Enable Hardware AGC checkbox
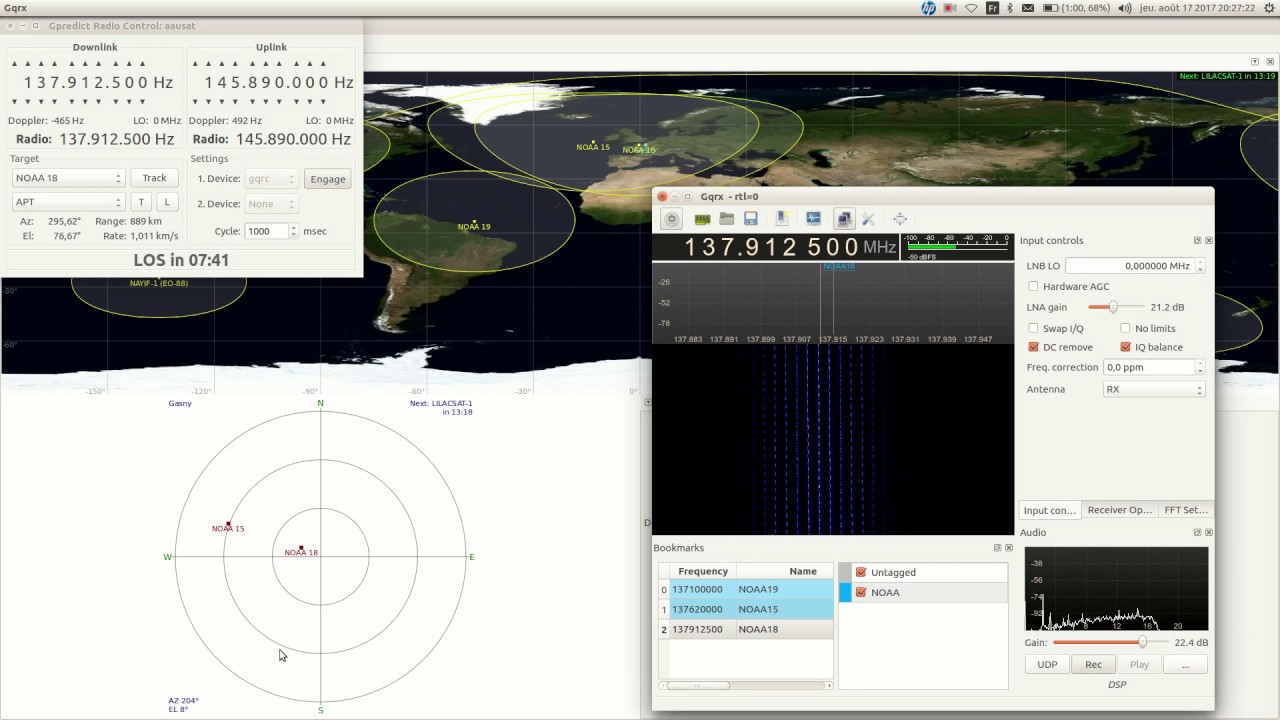Image resolution: width=1280 pixels, height=720 pixels. pyautogui.click(x=1033, y=287)
